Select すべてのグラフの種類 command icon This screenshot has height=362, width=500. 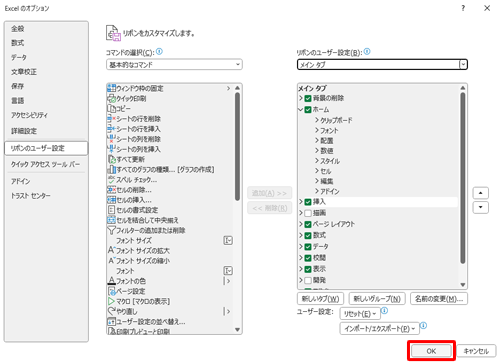(x=111, y=169)
